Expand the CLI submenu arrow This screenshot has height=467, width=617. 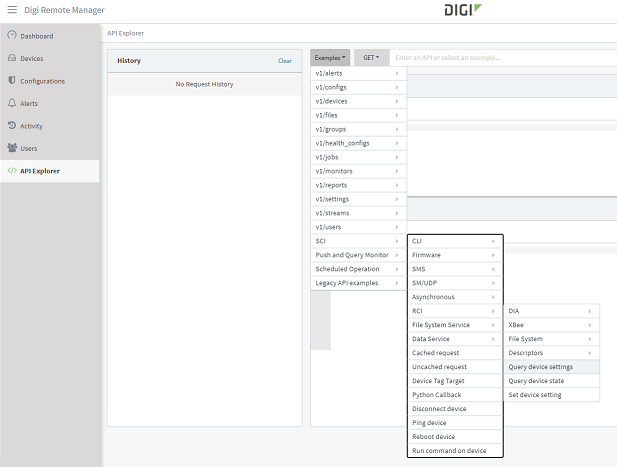[x=493, y=241]
